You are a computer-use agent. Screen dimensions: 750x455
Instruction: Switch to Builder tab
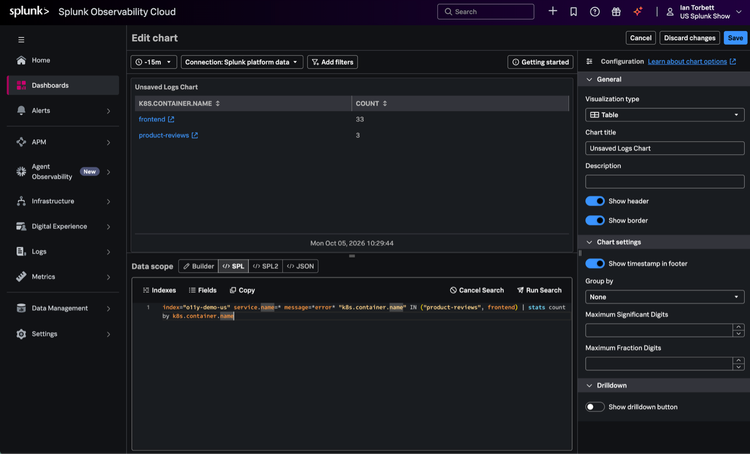pos(199,266)
